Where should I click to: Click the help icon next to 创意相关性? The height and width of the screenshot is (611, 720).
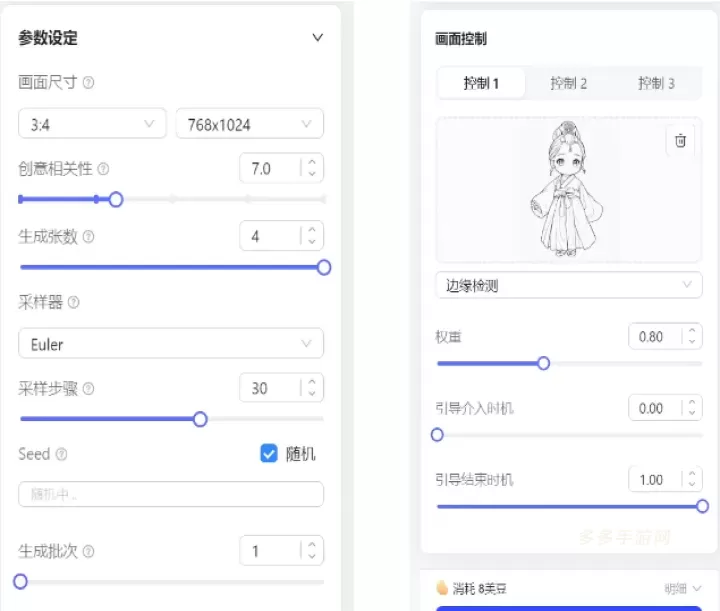point(103,169)
